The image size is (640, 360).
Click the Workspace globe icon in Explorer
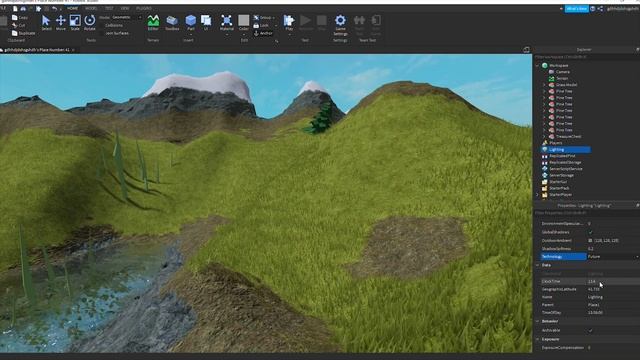click(x=544, y=65)
